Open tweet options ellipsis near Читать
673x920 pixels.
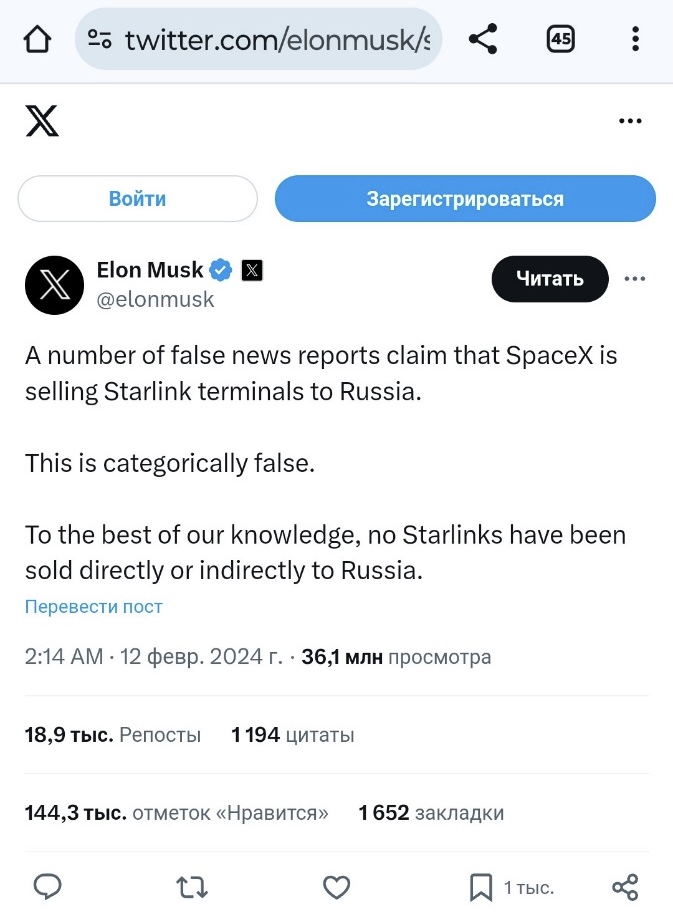(x=635, y=279)
